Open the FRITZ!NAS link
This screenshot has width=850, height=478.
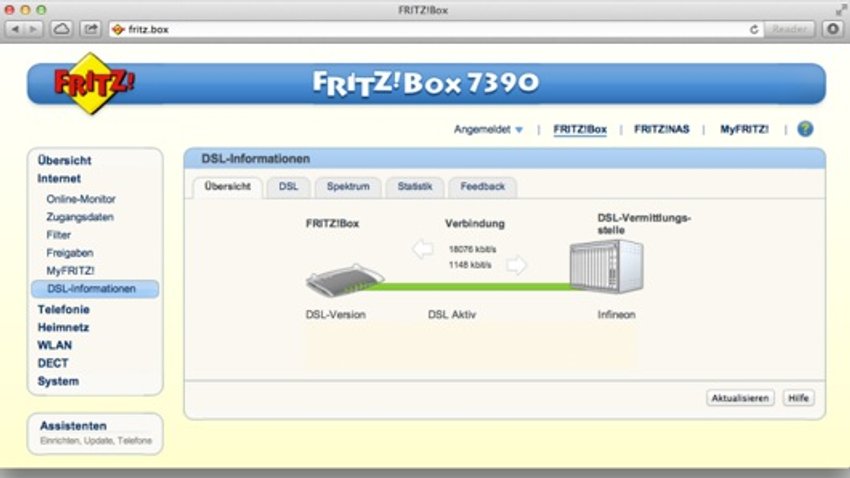(661, 130)
